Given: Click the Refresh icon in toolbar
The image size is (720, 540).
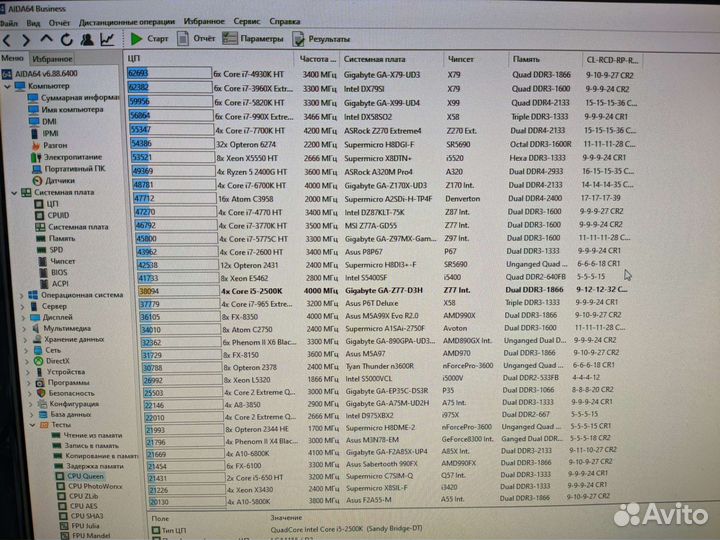Looking at the screenshot, I should tap(67, 39).
